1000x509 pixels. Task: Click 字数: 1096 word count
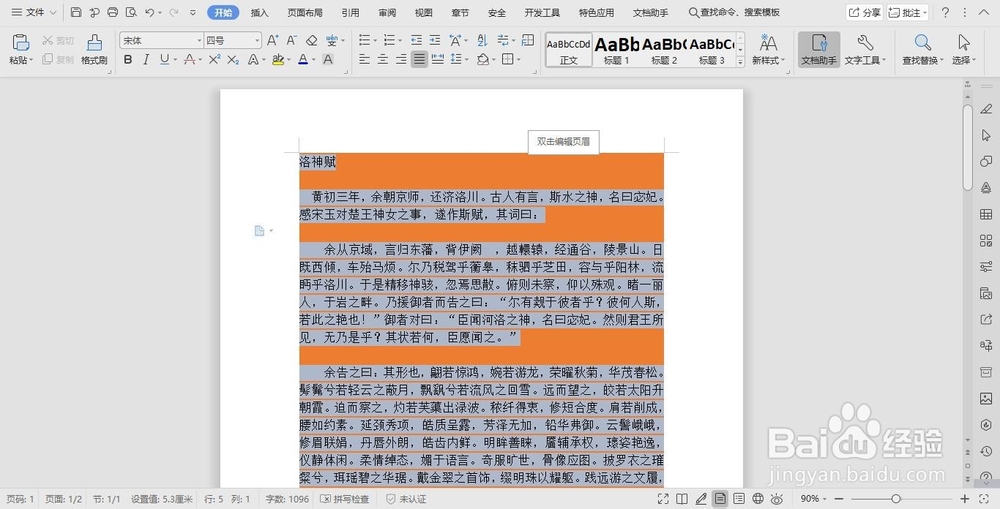point(287,499)
